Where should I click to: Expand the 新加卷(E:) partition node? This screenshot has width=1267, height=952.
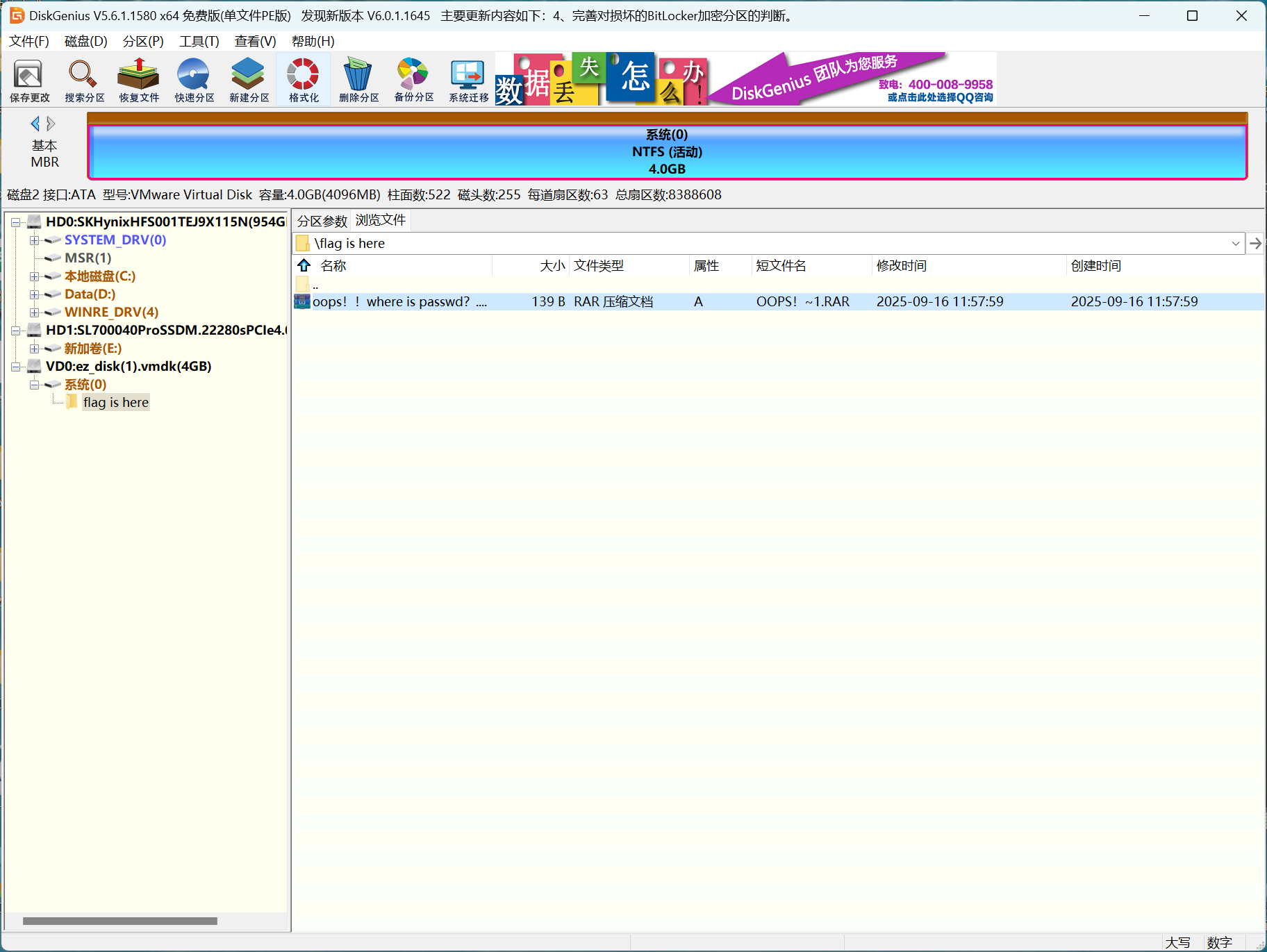(x=34, y=349)
